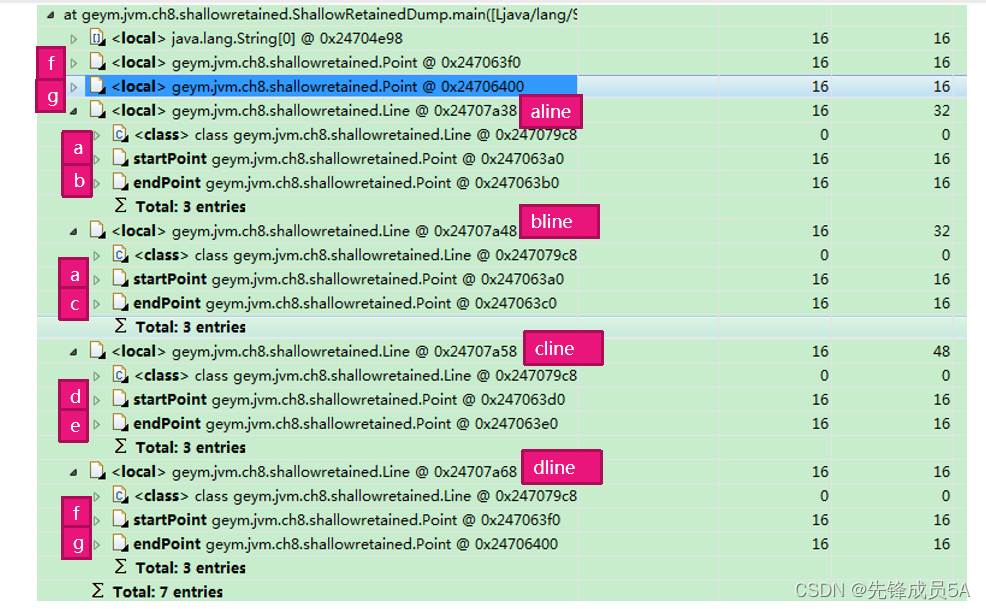Image resolution: width=986 pixels, height=609 pixels.
Task: Expand <local> Point @ 0x247063f0
Action: click(74, 63)
